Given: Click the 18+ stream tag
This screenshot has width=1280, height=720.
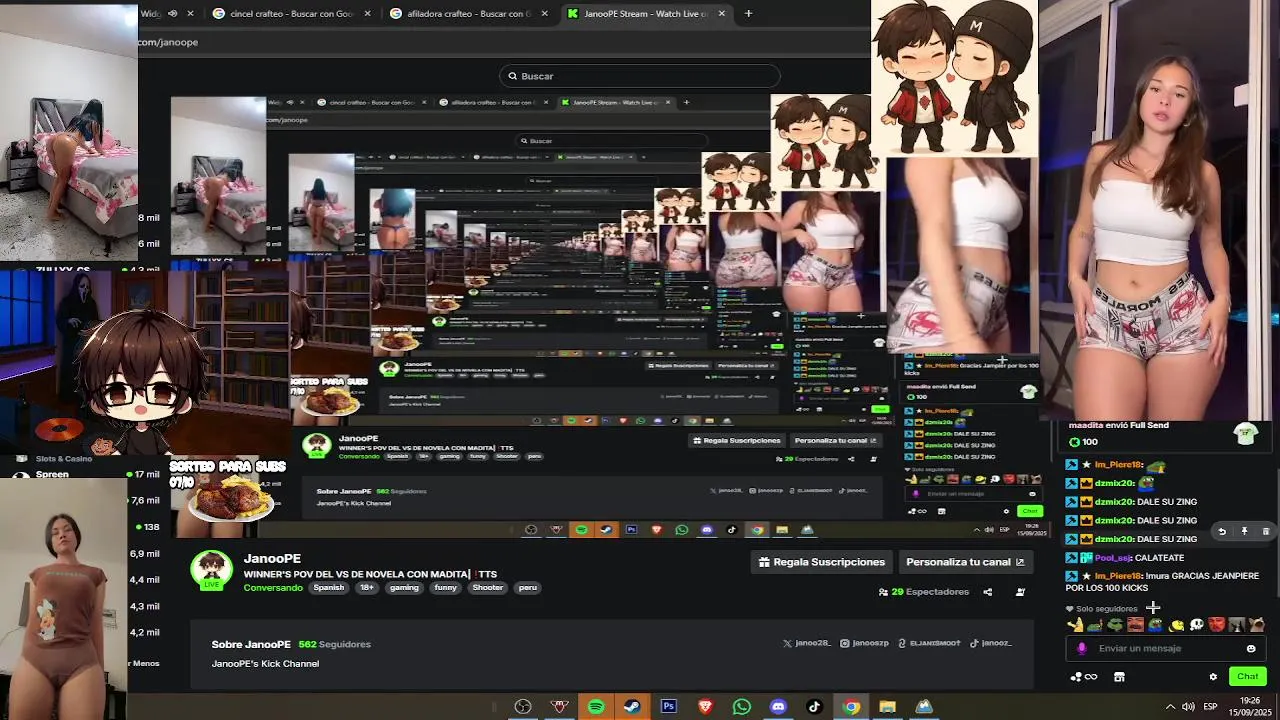Looking at the screenshot, I should tap(366, 588).
